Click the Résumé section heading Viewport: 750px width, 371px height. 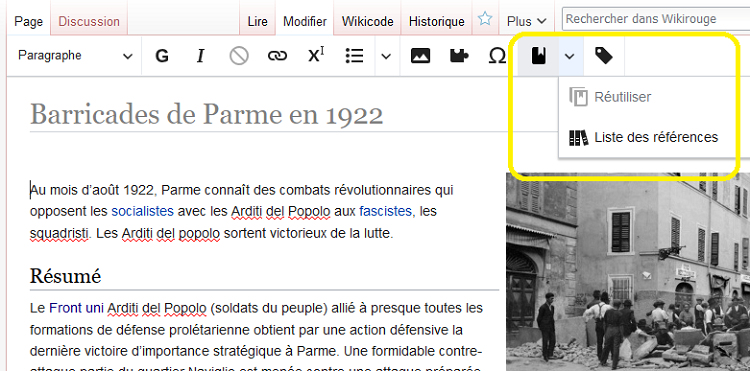66,276
